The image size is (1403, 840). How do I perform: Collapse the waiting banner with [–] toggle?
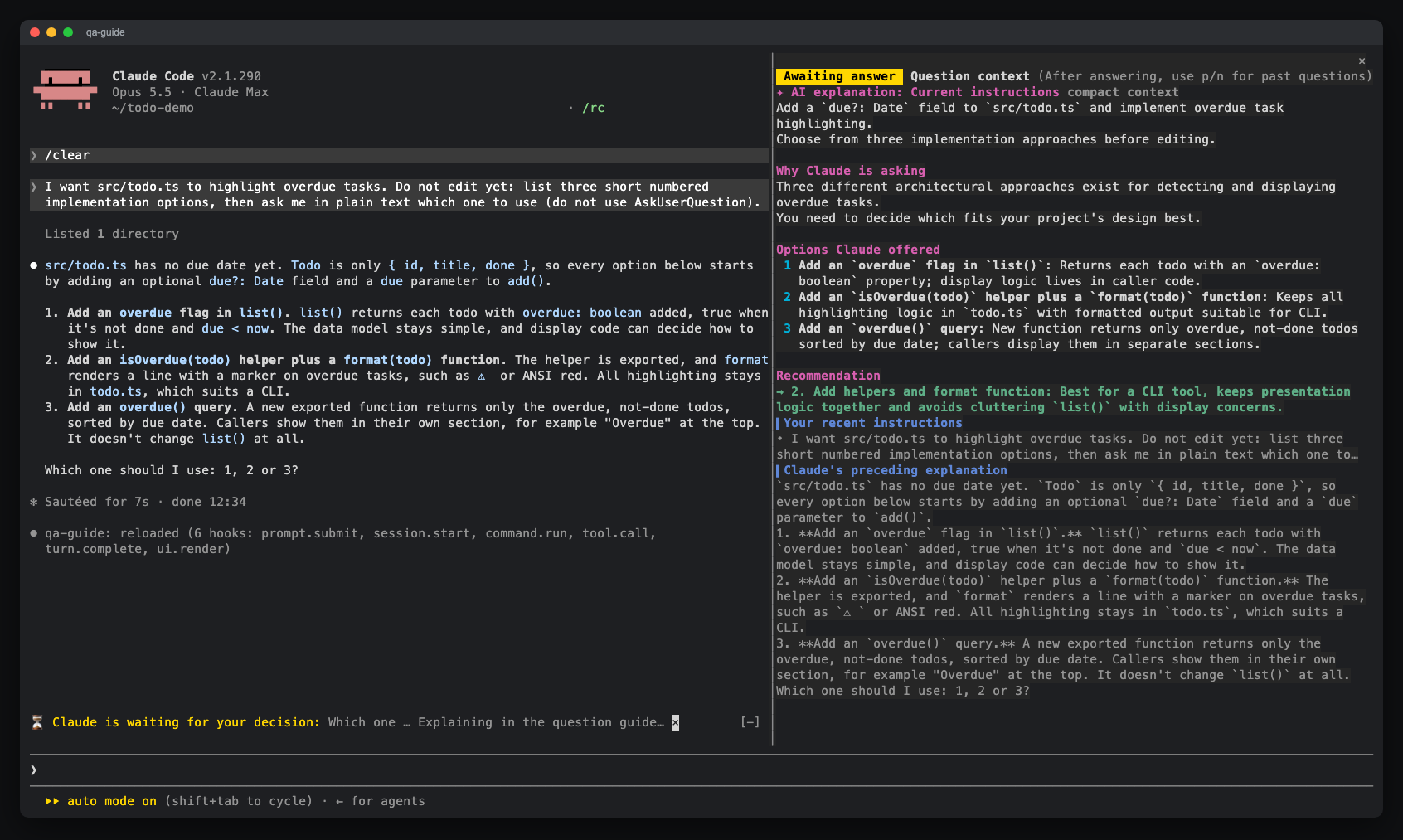(x=750, y=722)
